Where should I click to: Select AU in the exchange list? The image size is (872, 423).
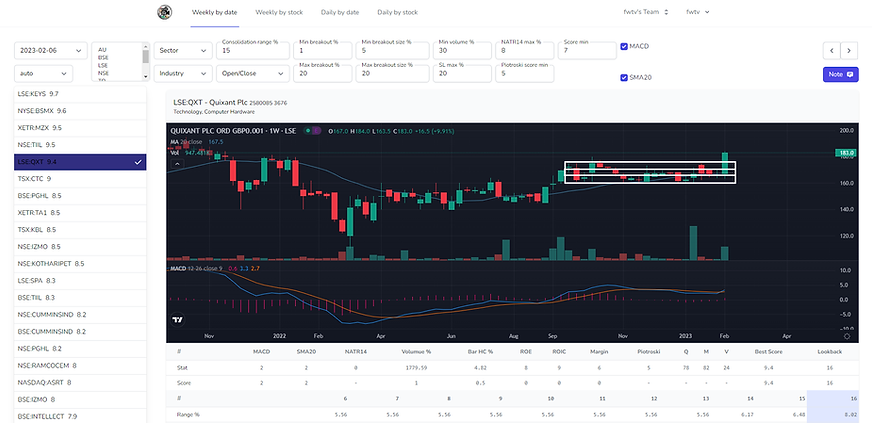(x=102, y=49)
